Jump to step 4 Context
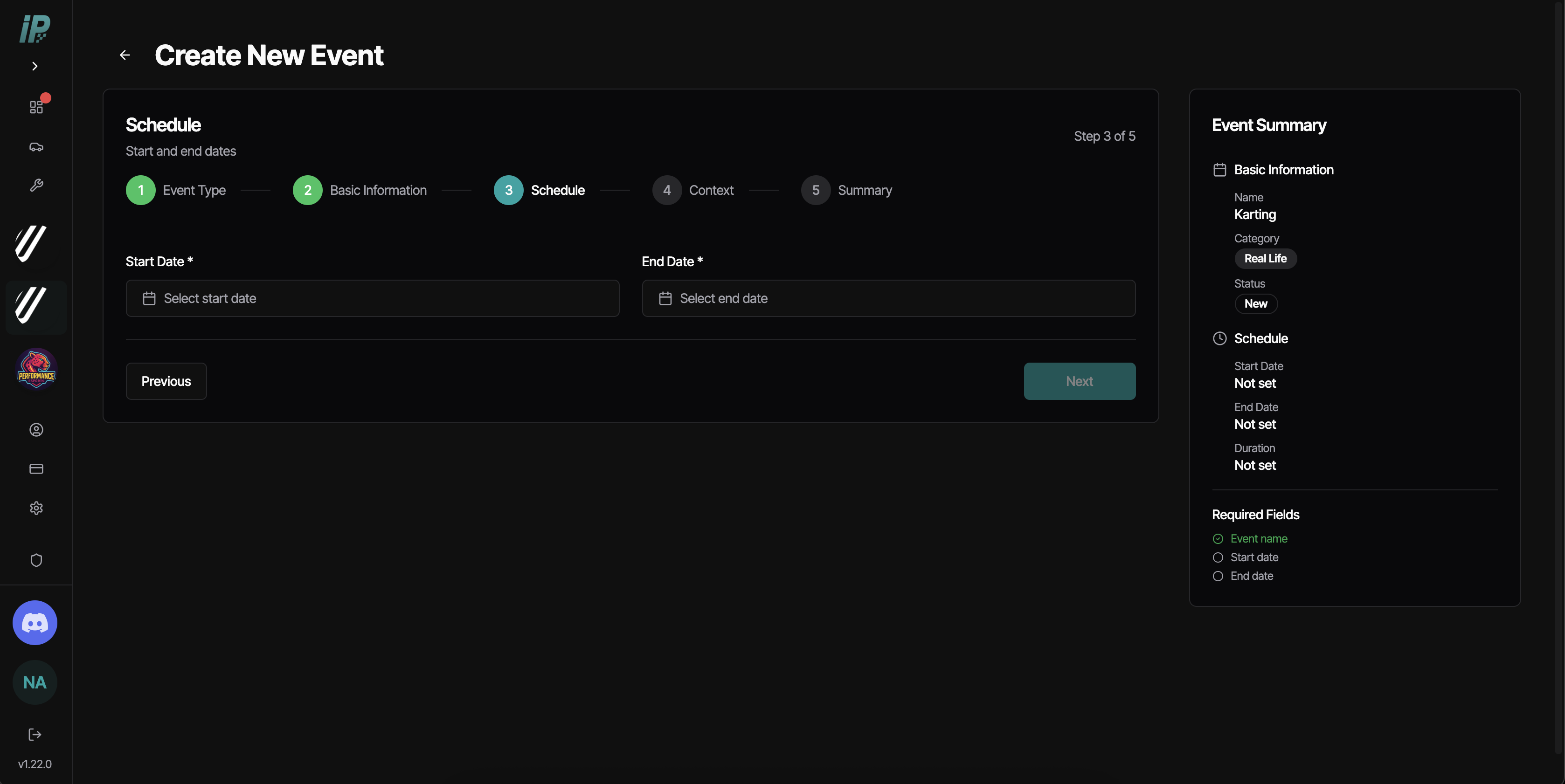The image size is (1565, 784). [x=692, y=190]
